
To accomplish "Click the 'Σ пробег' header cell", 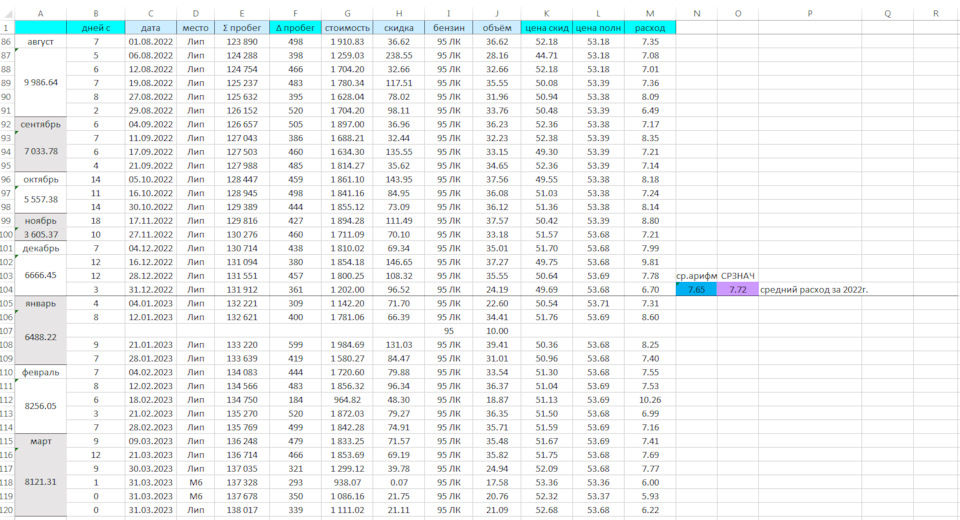I will (242, 28).
